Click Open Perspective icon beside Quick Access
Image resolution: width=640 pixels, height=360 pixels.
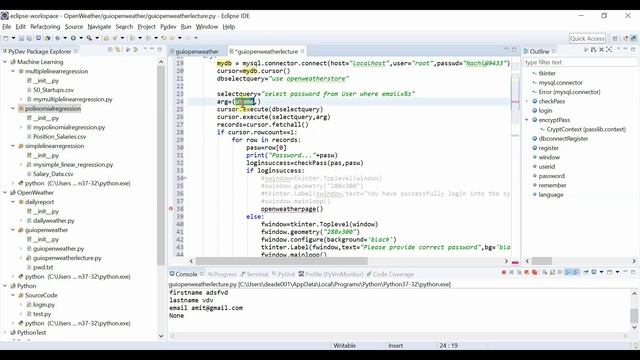coord(615,38)
